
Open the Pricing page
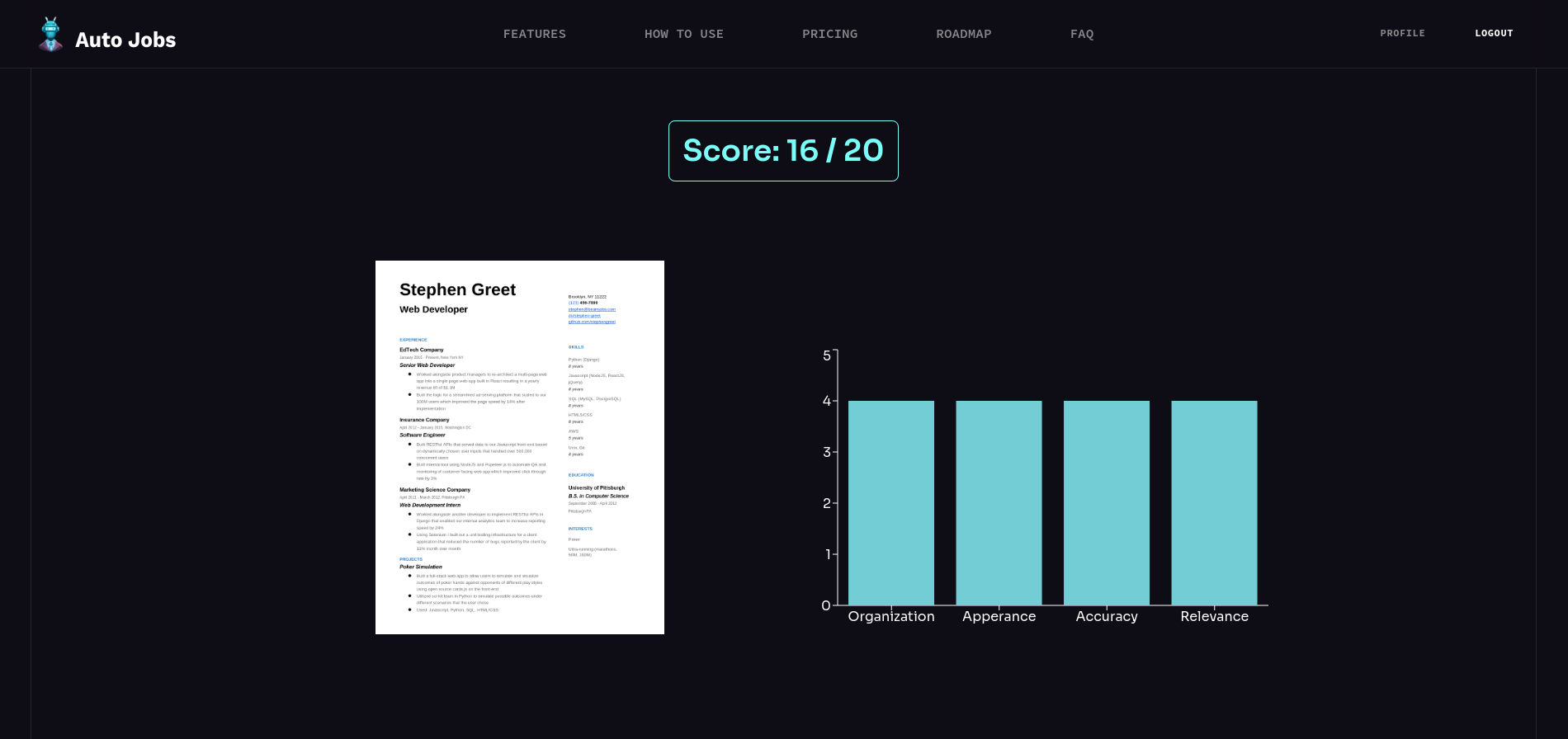point(830,34)
